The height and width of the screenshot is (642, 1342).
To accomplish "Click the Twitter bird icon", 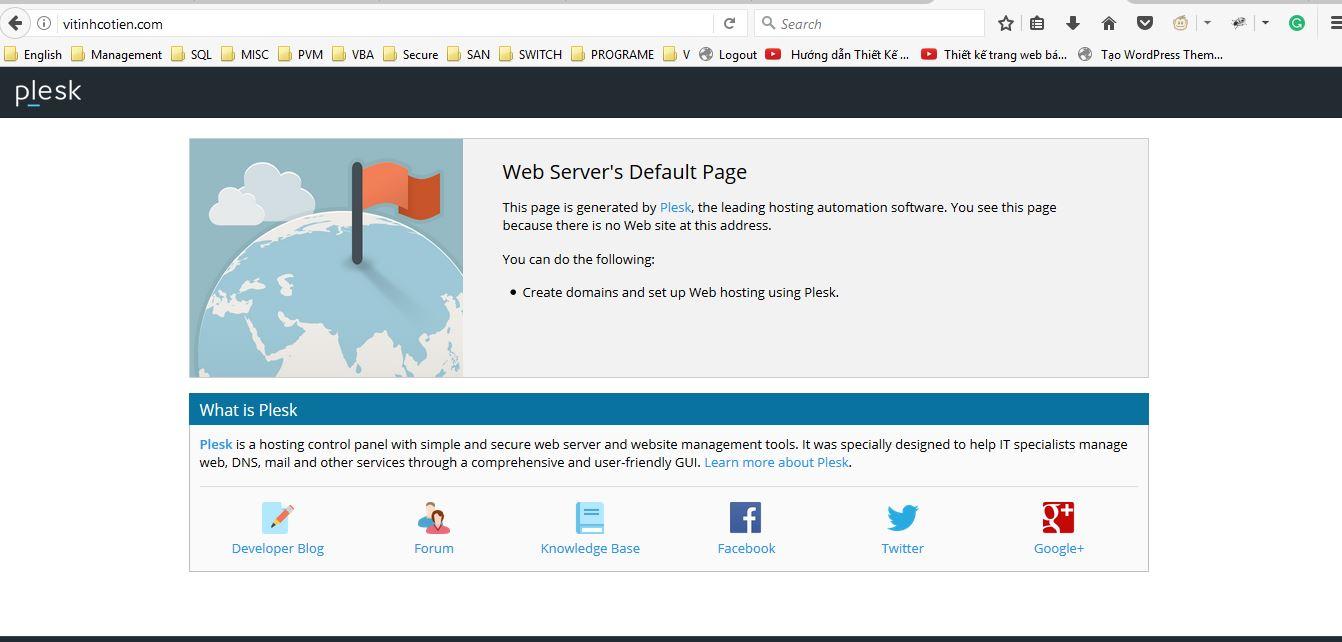I will (902, 518).
